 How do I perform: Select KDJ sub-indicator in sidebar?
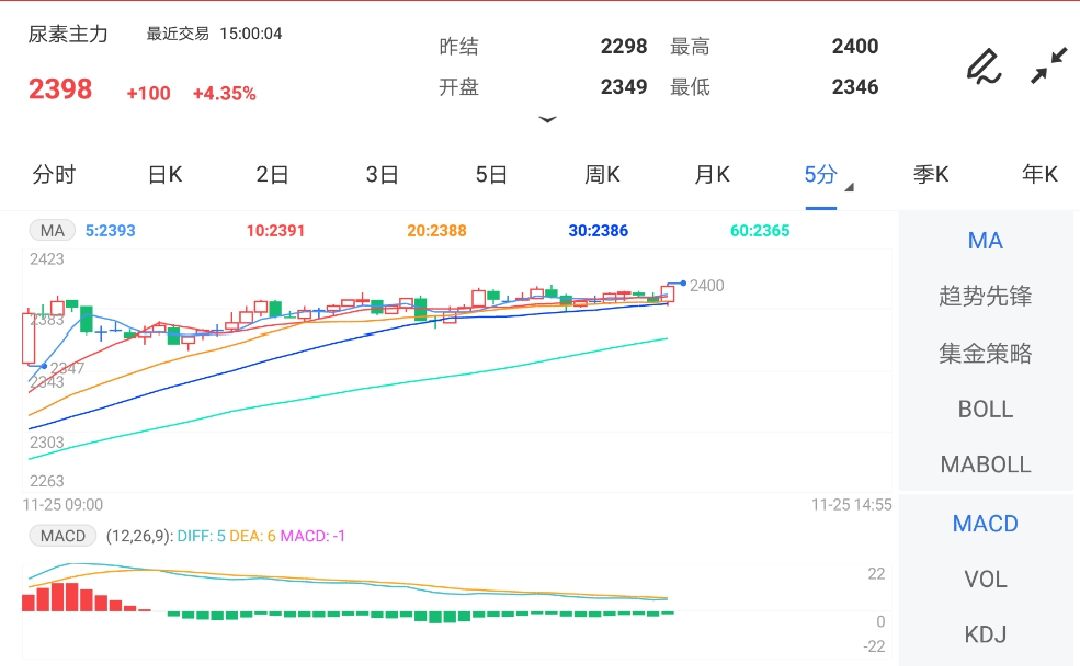985,634
